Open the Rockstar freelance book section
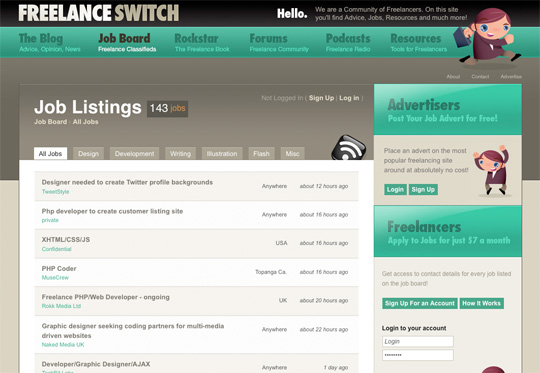Image resolution: width=540 pixels, height=373 pixels. point(202,43)
